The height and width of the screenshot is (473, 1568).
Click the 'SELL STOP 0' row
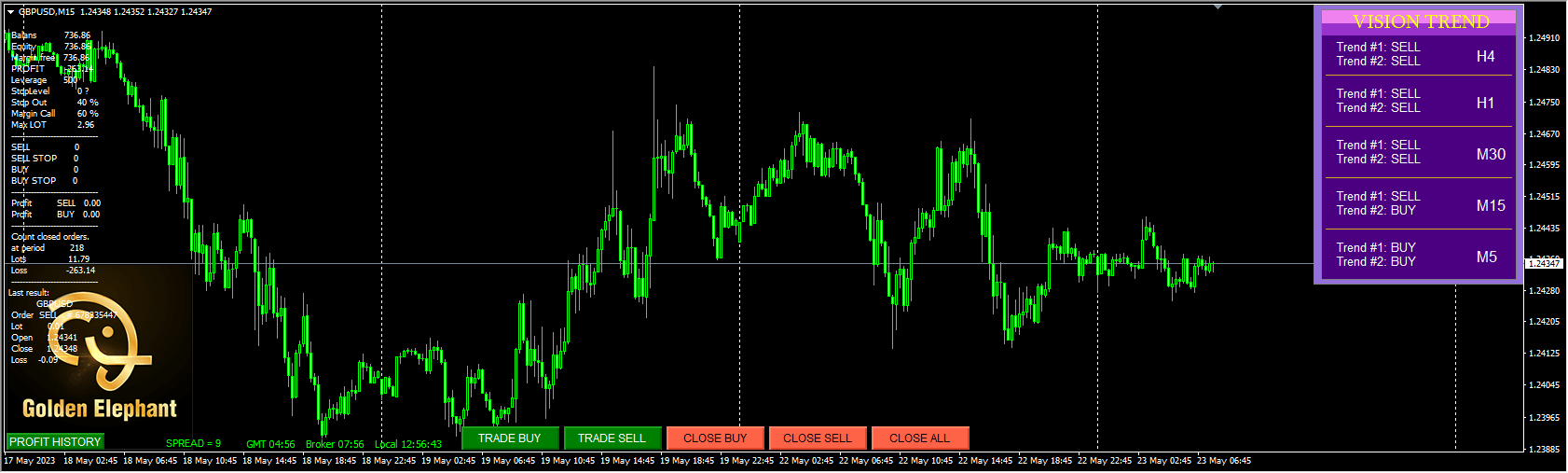tap(45, 159)
